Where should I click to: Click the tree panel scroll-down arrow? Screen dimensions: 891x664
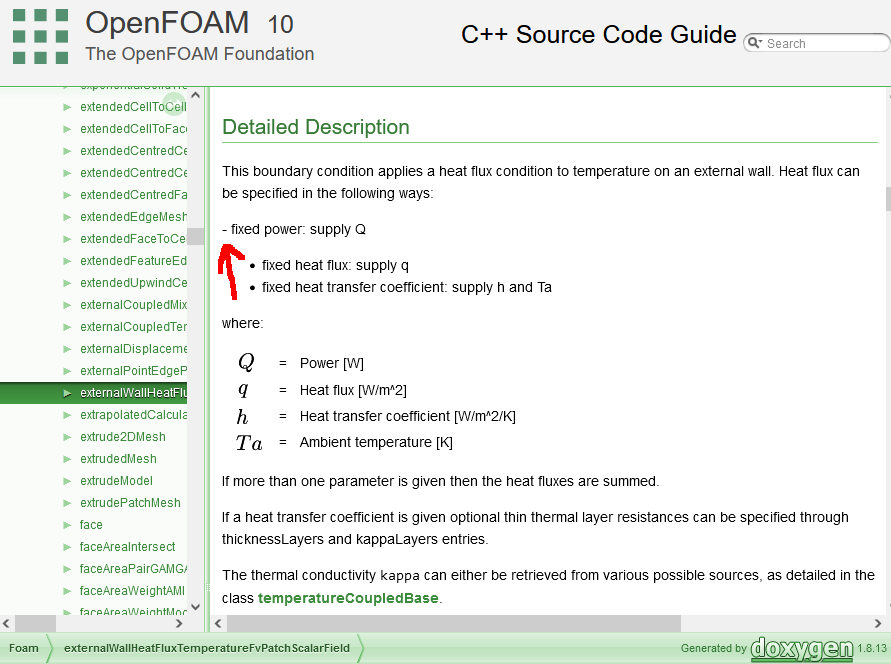click(195, 607)
